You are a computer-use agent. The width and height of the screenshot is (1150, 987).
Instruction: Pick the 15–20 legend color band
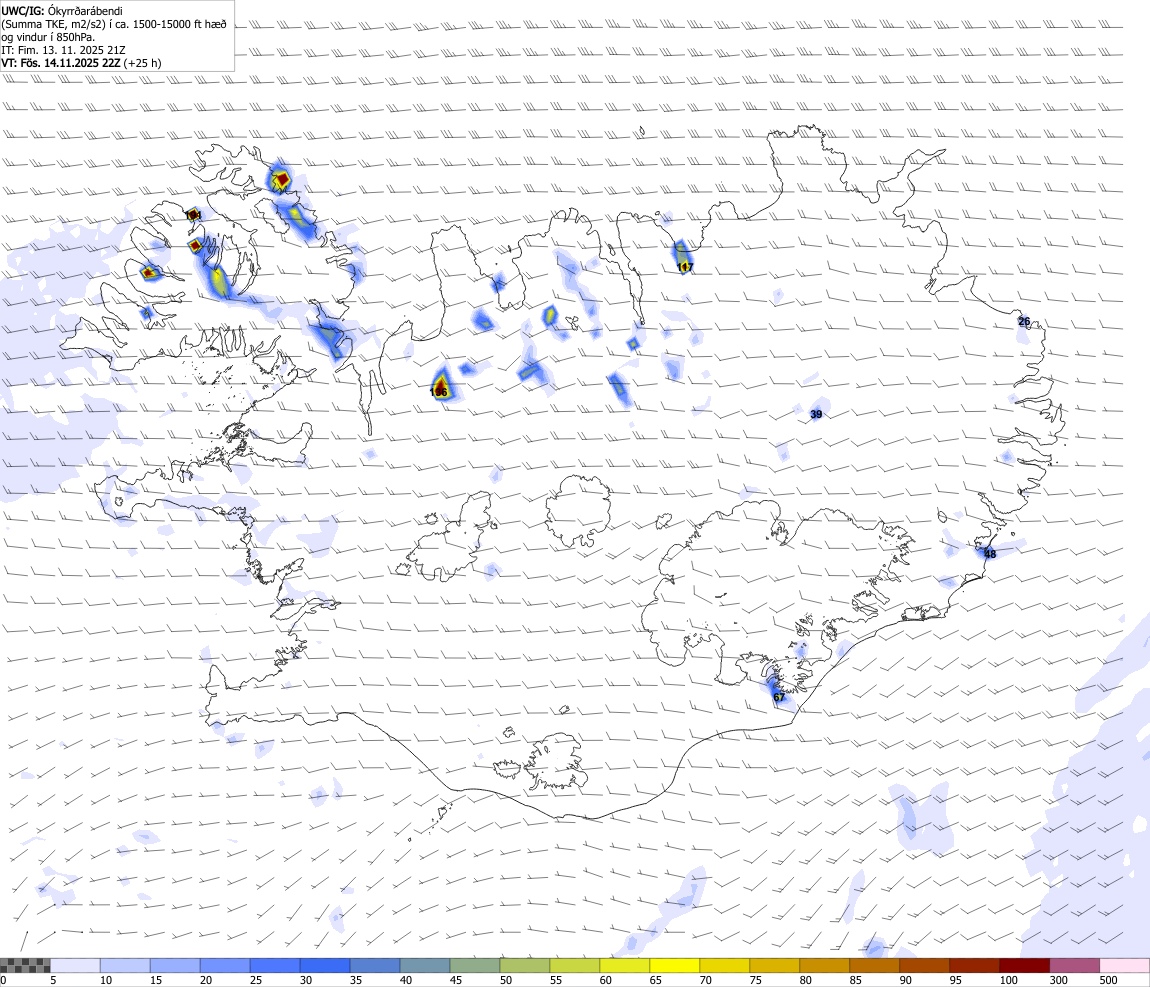[x=175, y=965]
